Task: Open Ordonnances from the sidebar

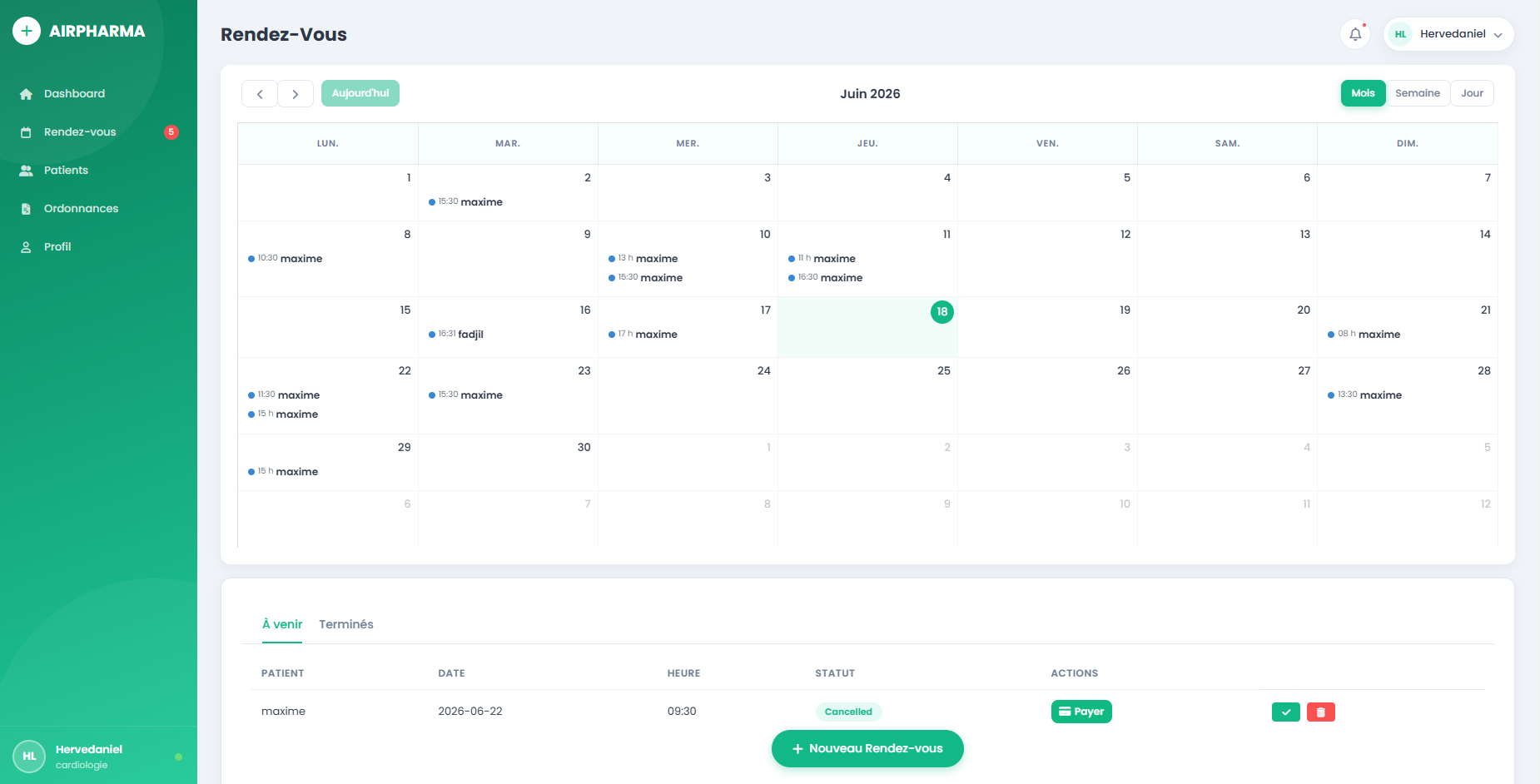Action: [81, 209]
